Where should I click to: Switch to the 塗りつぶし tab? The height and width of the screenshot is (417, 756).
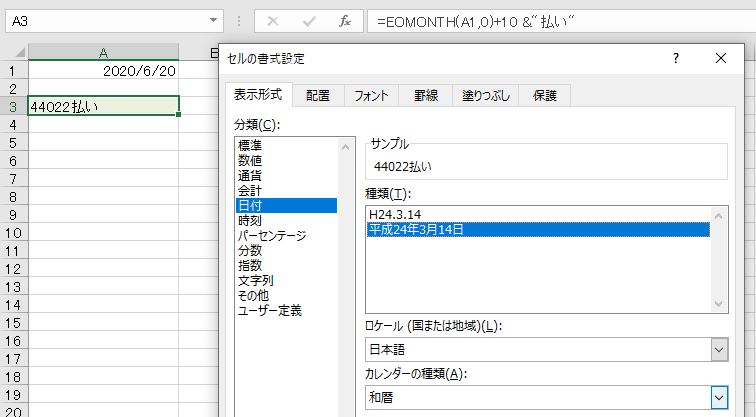pyautogui.click(x=486, y=95)
